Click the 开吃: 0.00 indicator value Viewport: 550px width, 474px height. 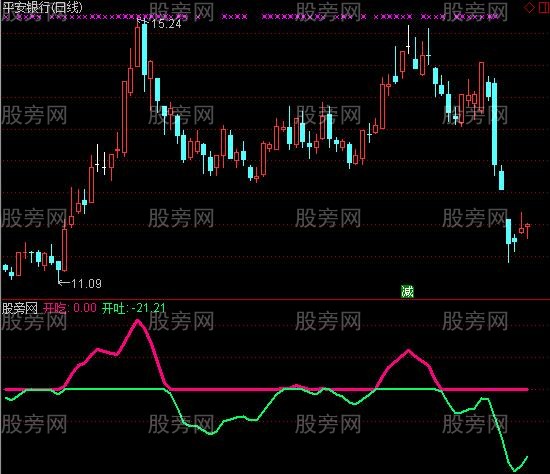point(70,308)
